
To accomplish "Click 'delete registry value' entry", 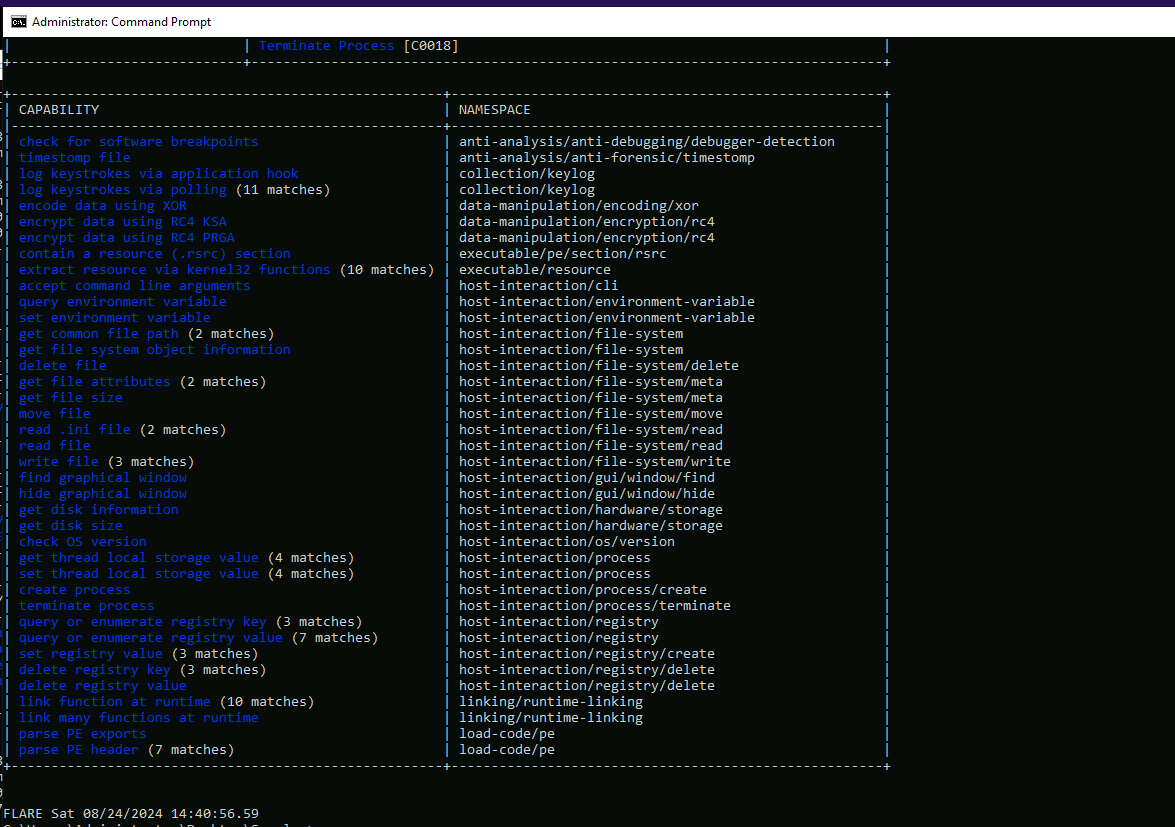I will (103, 685).
